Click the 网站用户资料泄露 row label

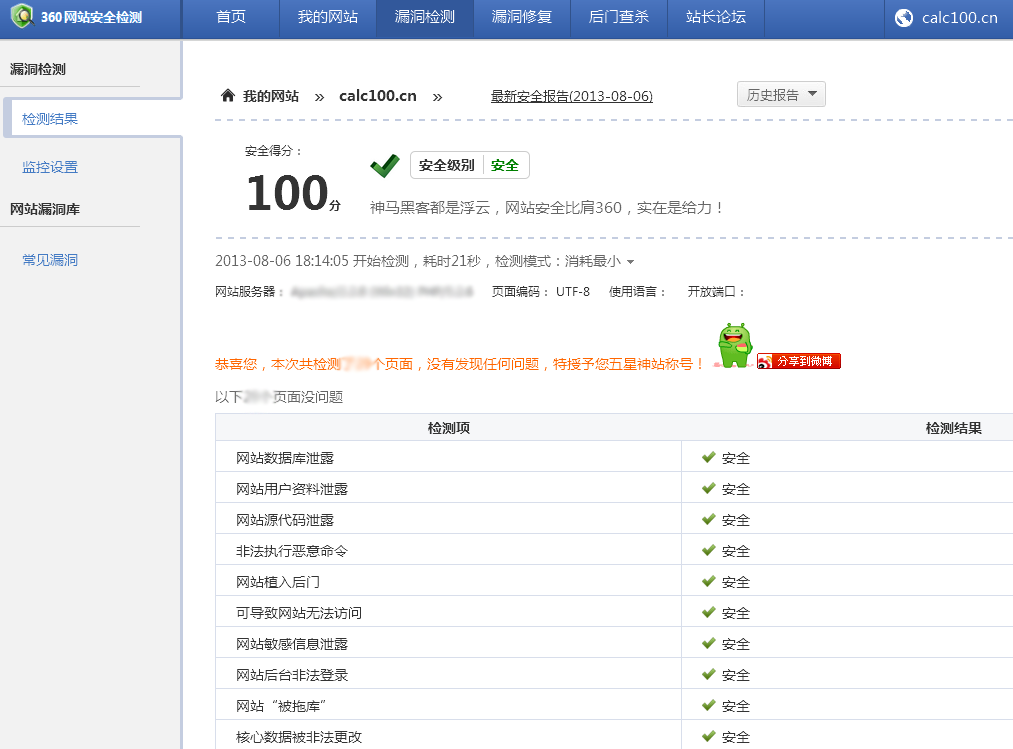[292, 489]
